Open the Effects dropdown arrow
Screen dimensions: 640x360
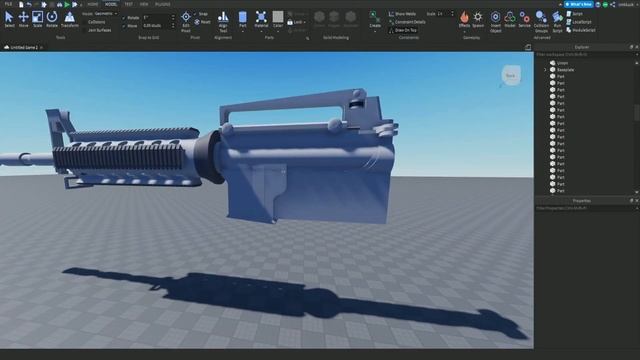click(464, 31)
